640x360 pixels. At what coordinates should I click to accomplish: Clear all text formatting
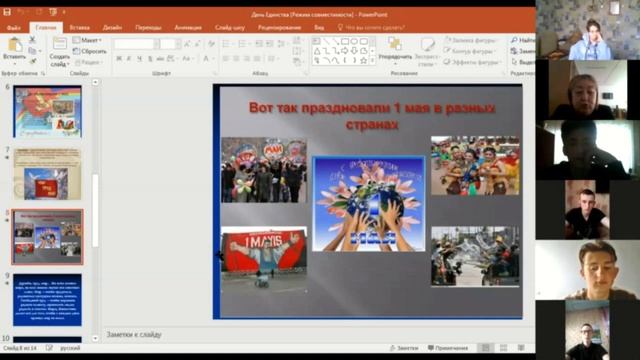[x=211, y=44]
